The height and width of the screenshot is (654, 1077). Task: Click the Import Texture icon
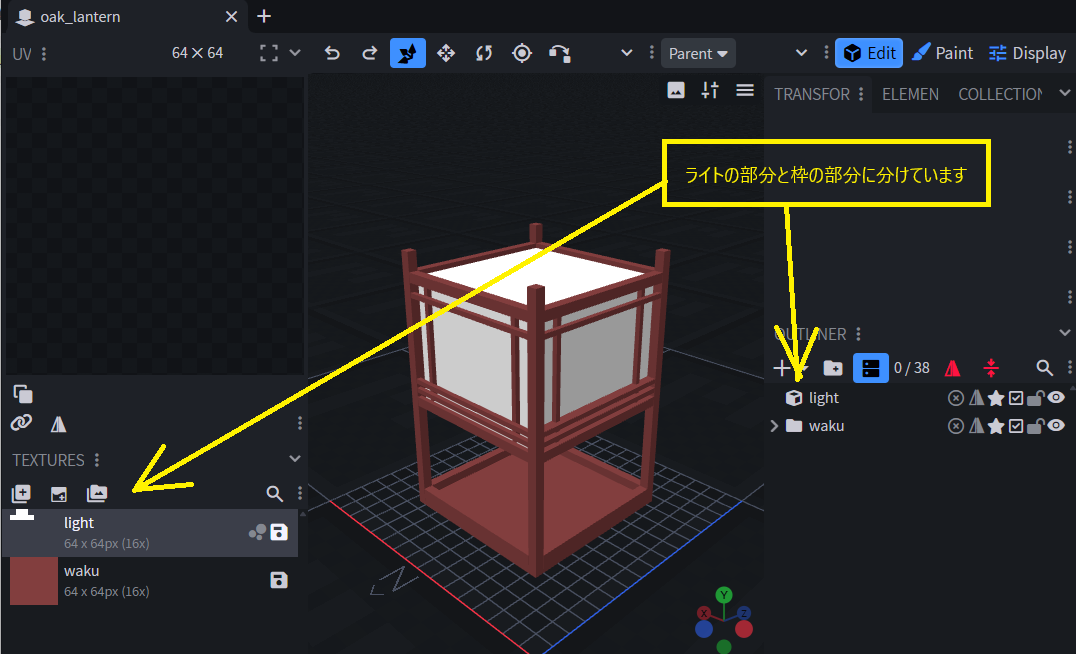pos(59,493)
